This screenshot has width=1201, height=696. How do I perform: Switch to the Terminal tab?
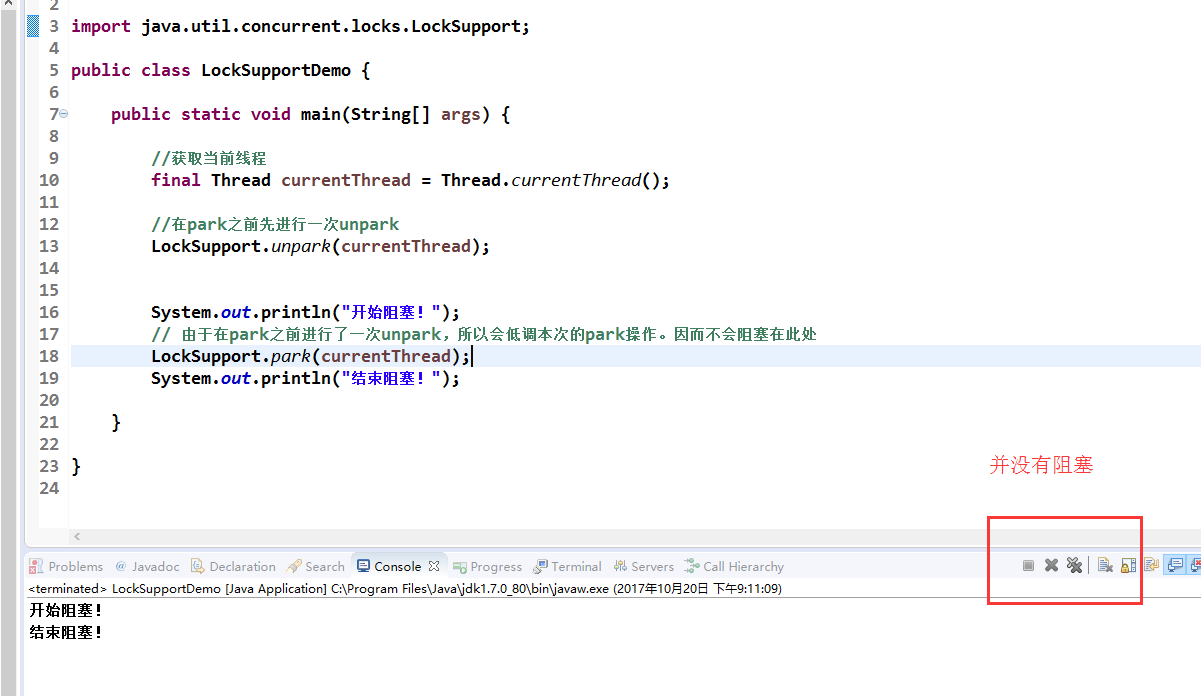(x=567, y=566)
